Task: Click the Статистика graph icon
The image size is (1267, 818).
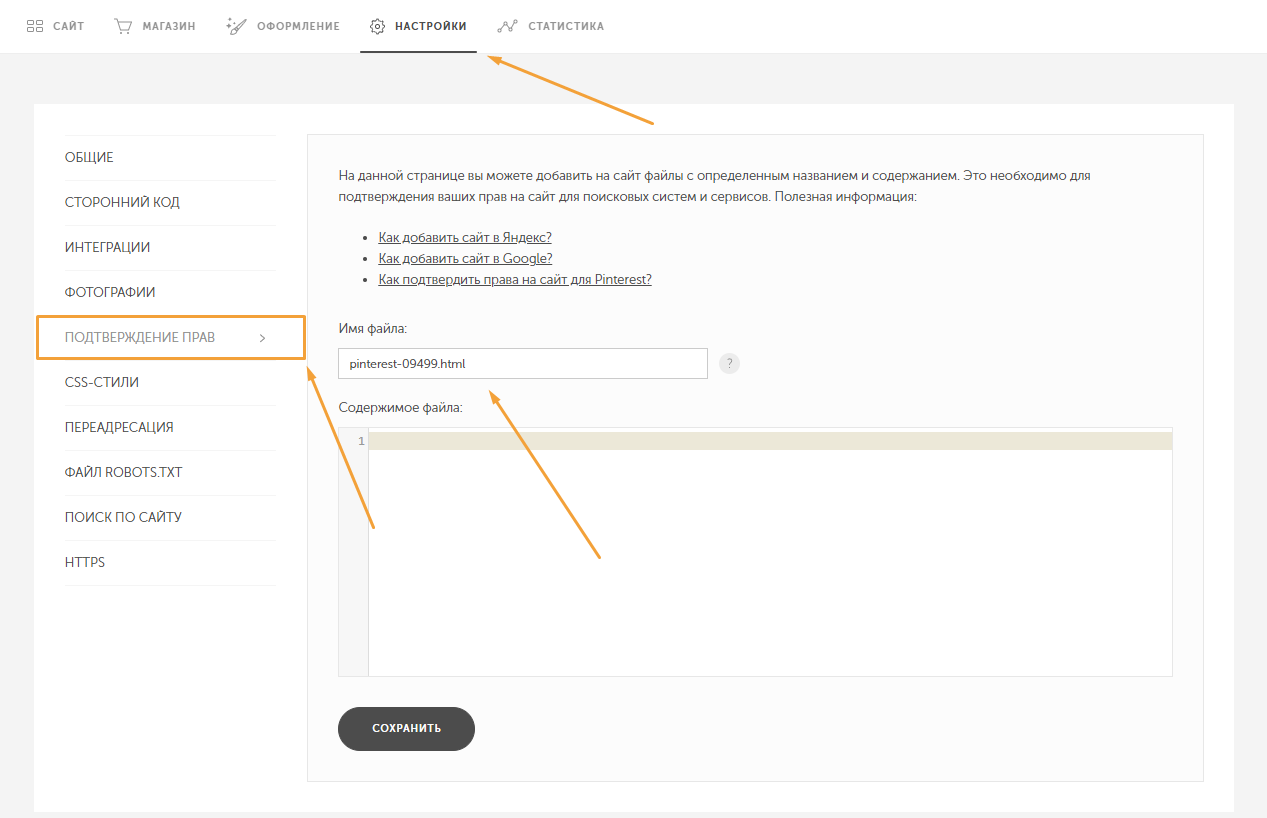Action: (x=507, y=26)
